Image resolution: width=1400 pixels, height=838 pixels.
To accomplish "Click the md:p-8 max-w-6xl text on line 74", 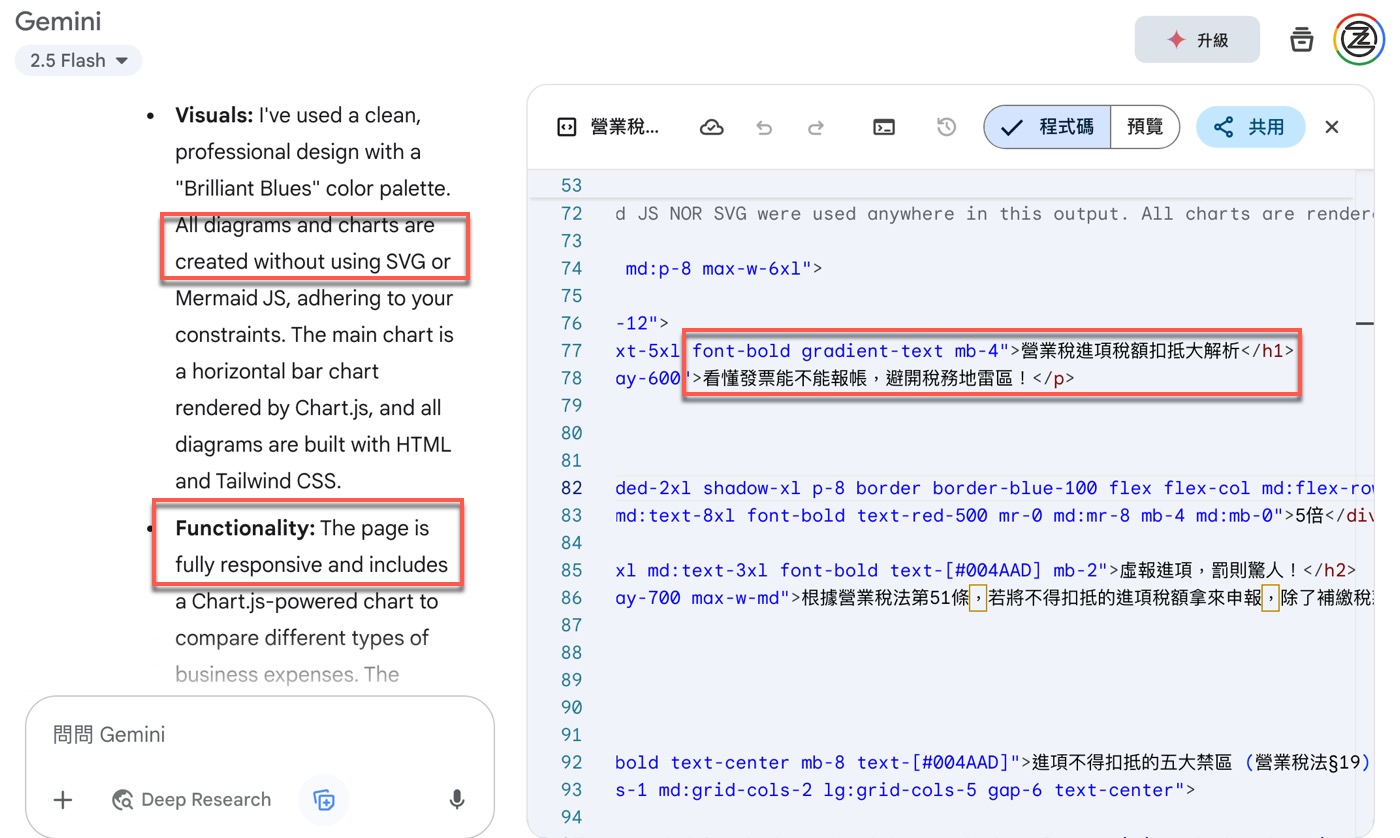I will click(x=719, y=268).
